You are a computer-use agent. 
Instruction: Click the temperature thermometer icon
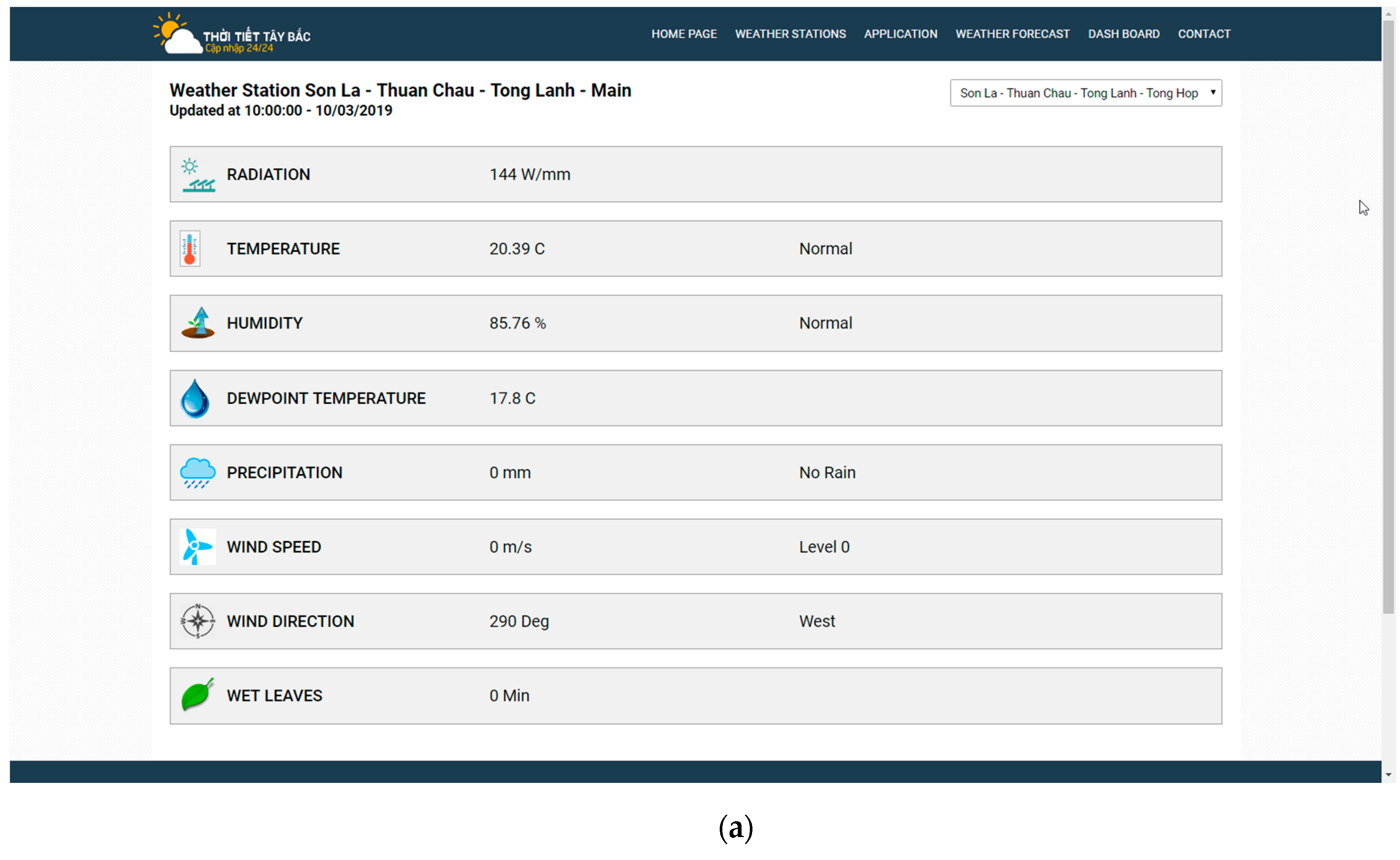190,249
